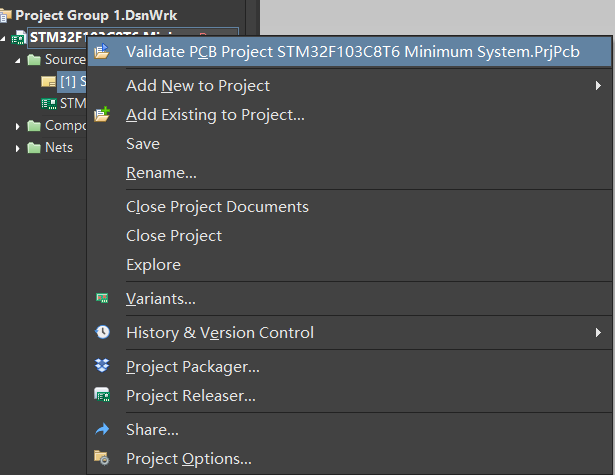615x475 pixels.
Task: Select Close Project menu entry
Action: (x=174, y=236)
